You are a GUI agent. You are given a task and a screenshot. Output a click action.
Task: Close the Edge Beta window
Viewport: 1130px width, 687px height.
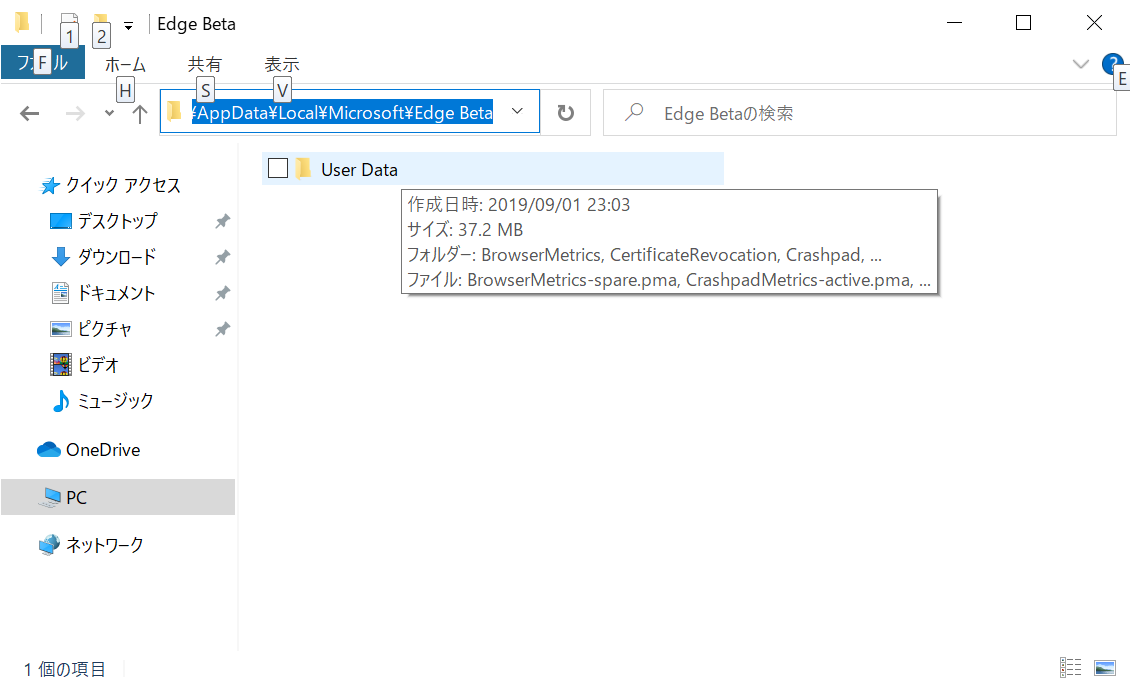pyautogui.click(x=1094, y=23)
